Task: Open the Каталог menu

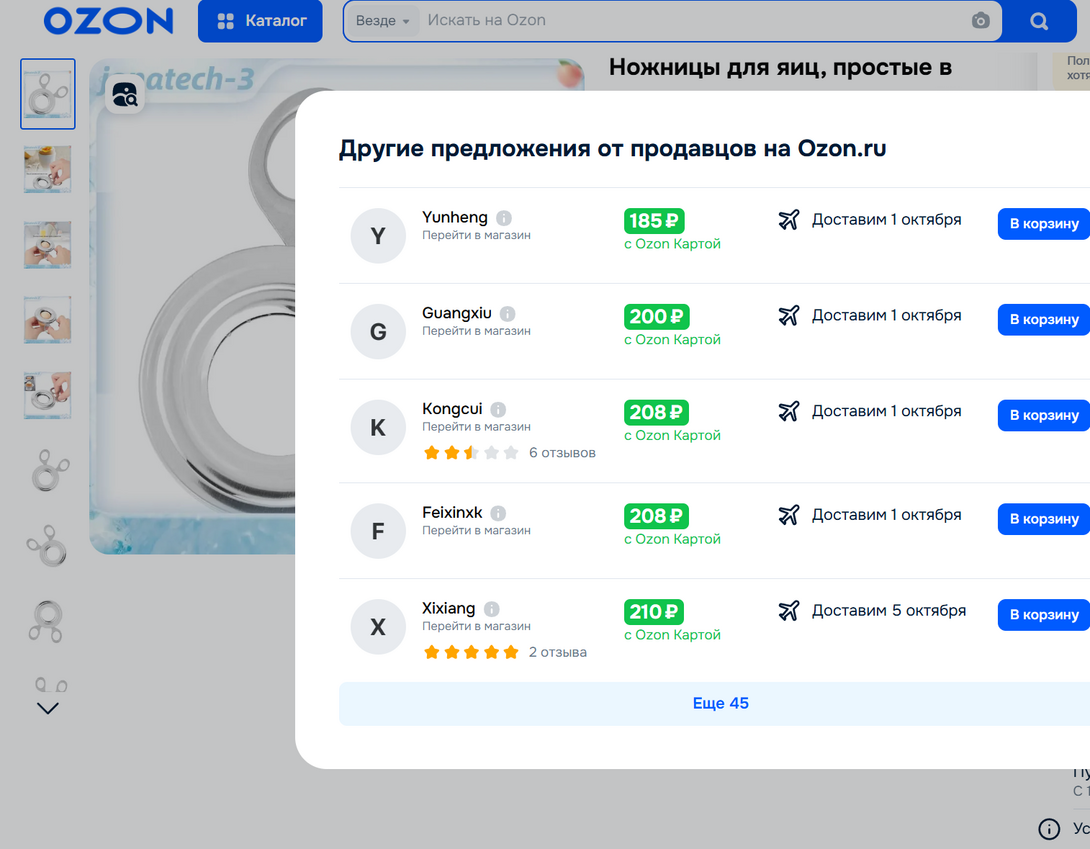Action: click(260, 21)
